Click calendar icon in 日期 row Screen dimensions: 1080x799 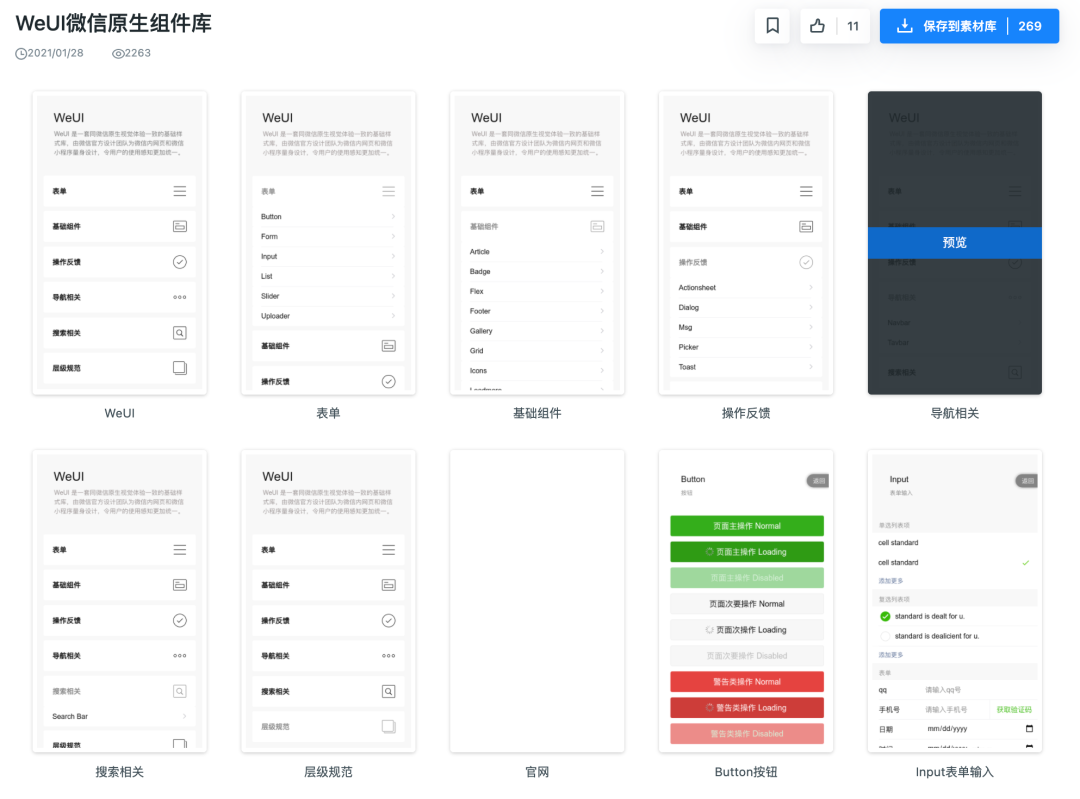point(1029,729)
